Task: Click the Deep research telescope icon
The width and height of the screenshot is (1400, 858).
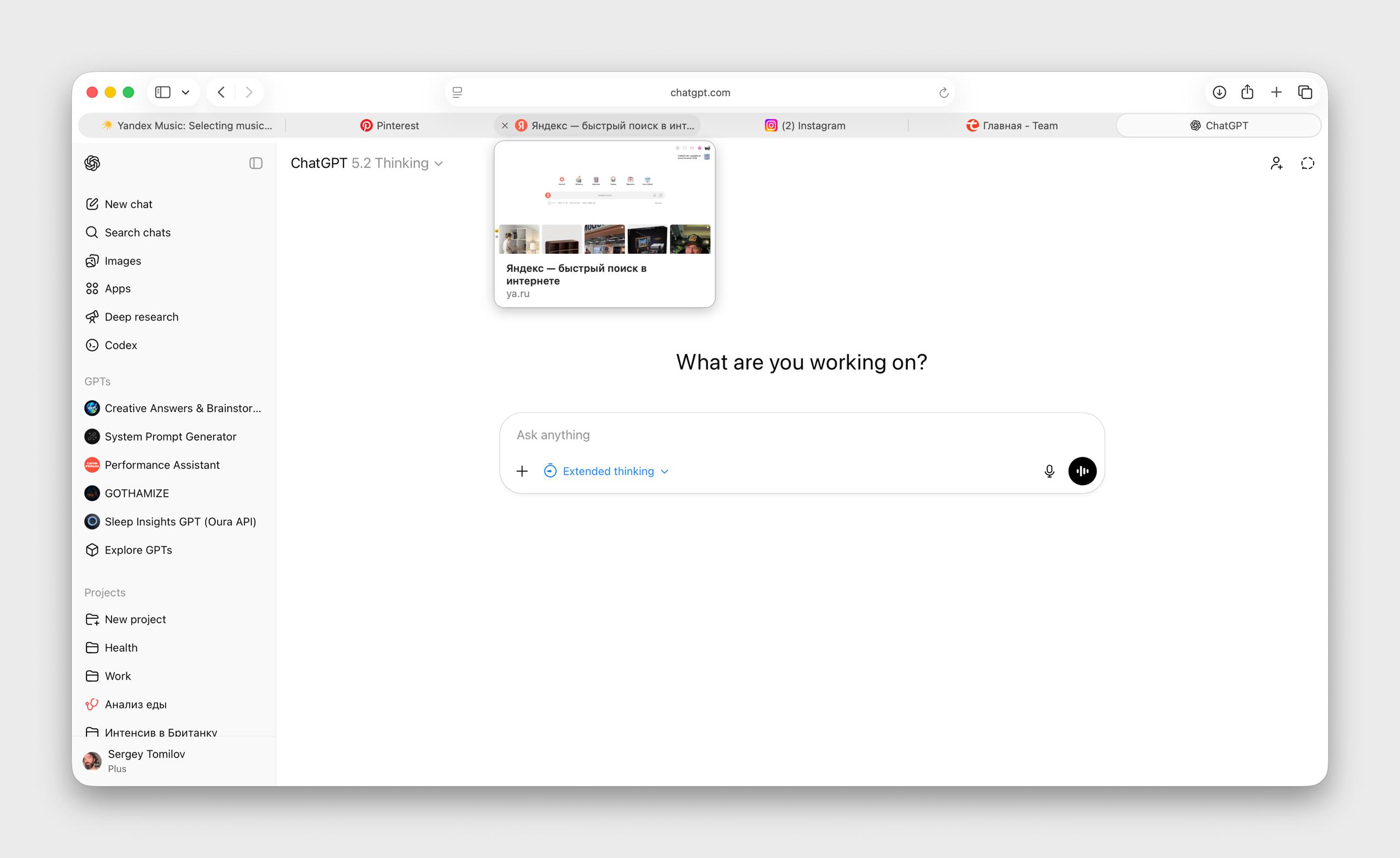Action: point(92,317)
